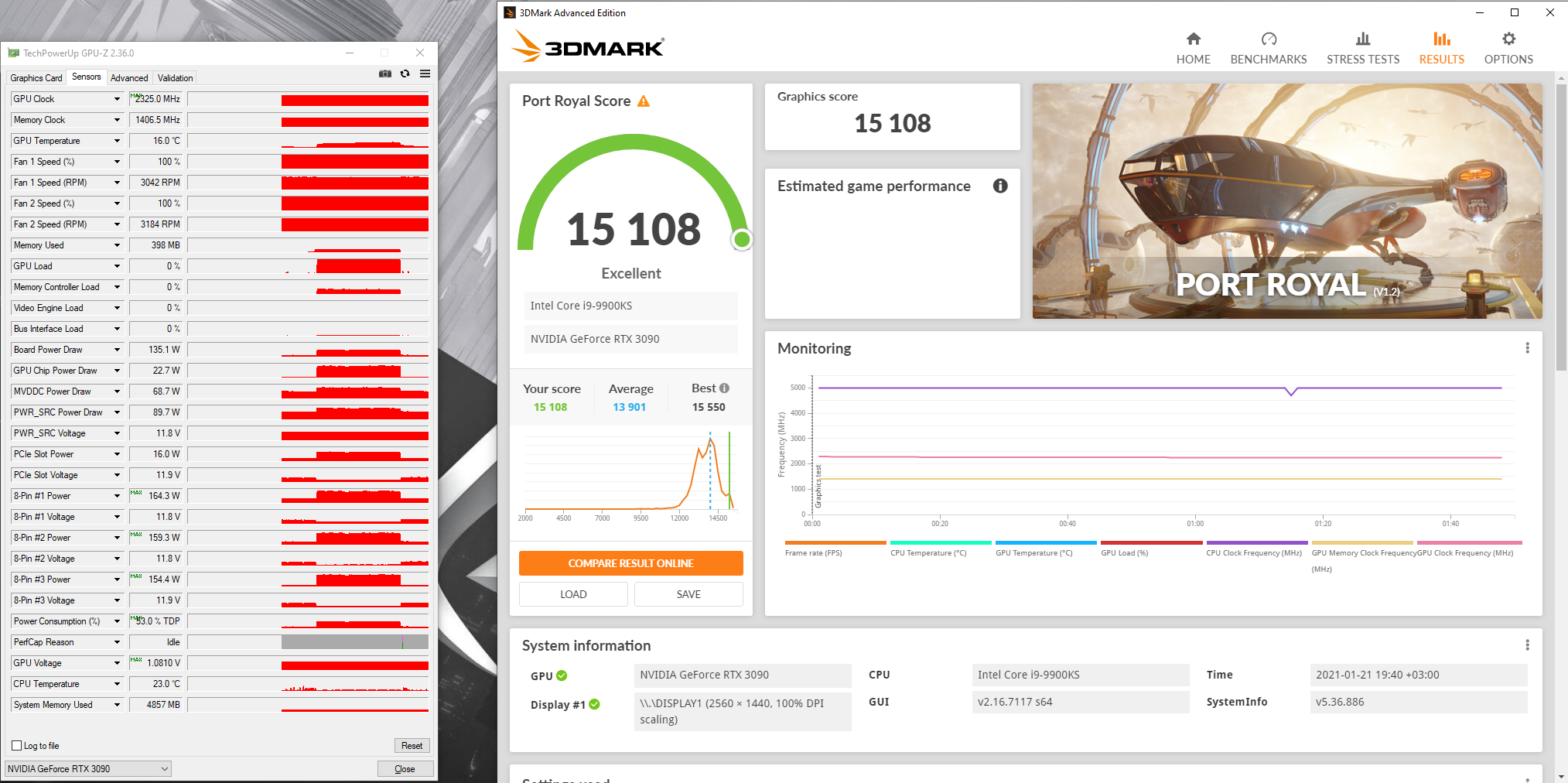
Task: Click the SystemInfo version v5.36.886
Action: pos(1419,703)
